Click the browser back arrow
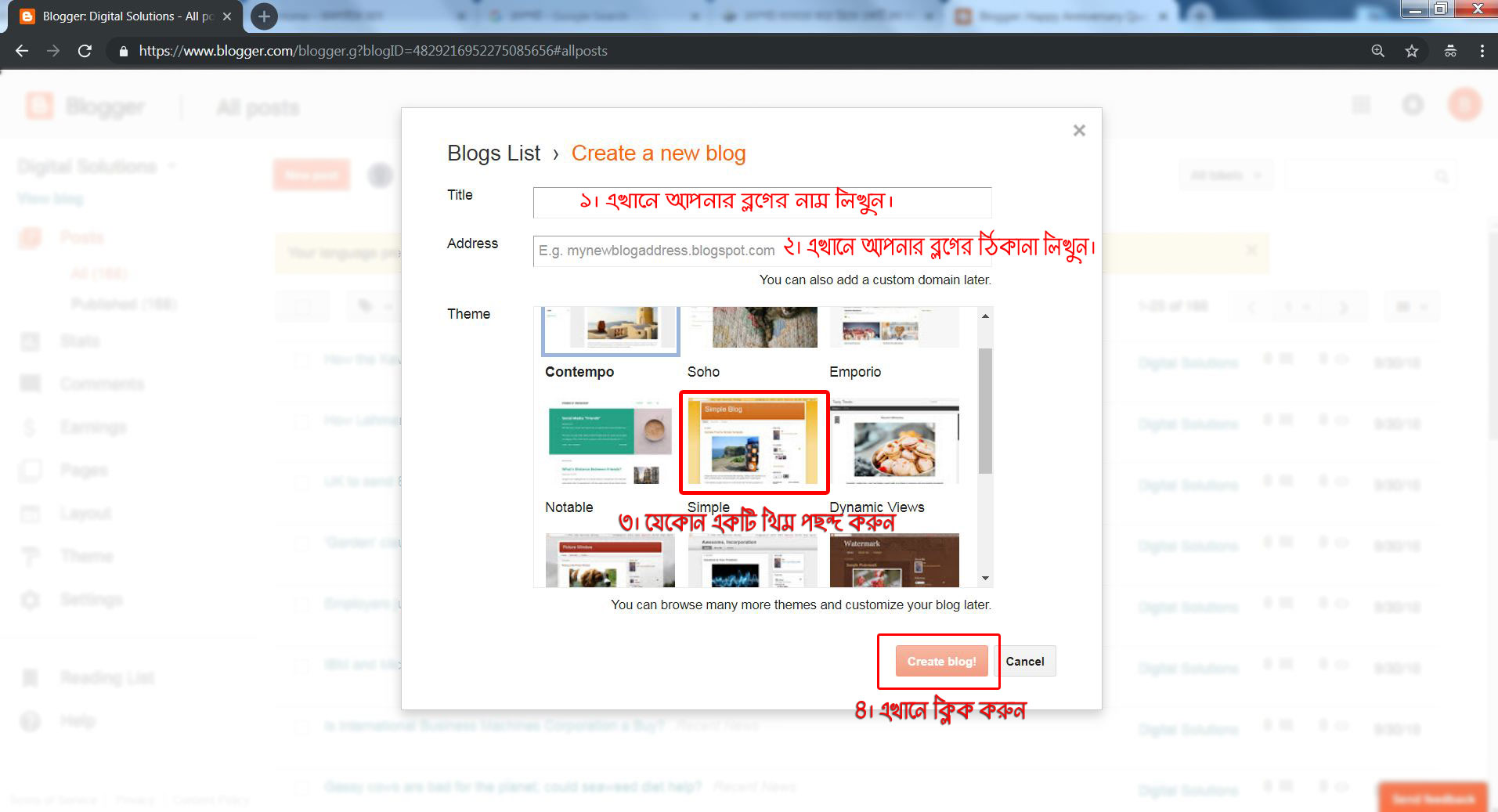The height and width of the screenshot is (812, 1498). [22, 51]
